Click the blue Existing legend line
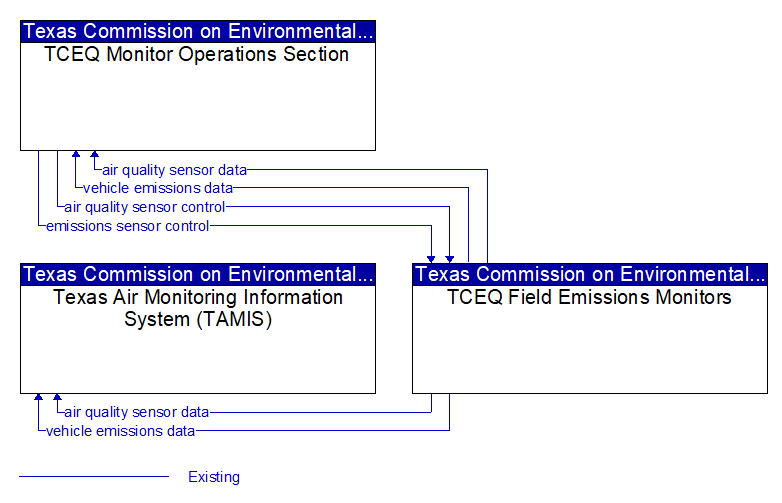The image size is (782, 503). 94,477
